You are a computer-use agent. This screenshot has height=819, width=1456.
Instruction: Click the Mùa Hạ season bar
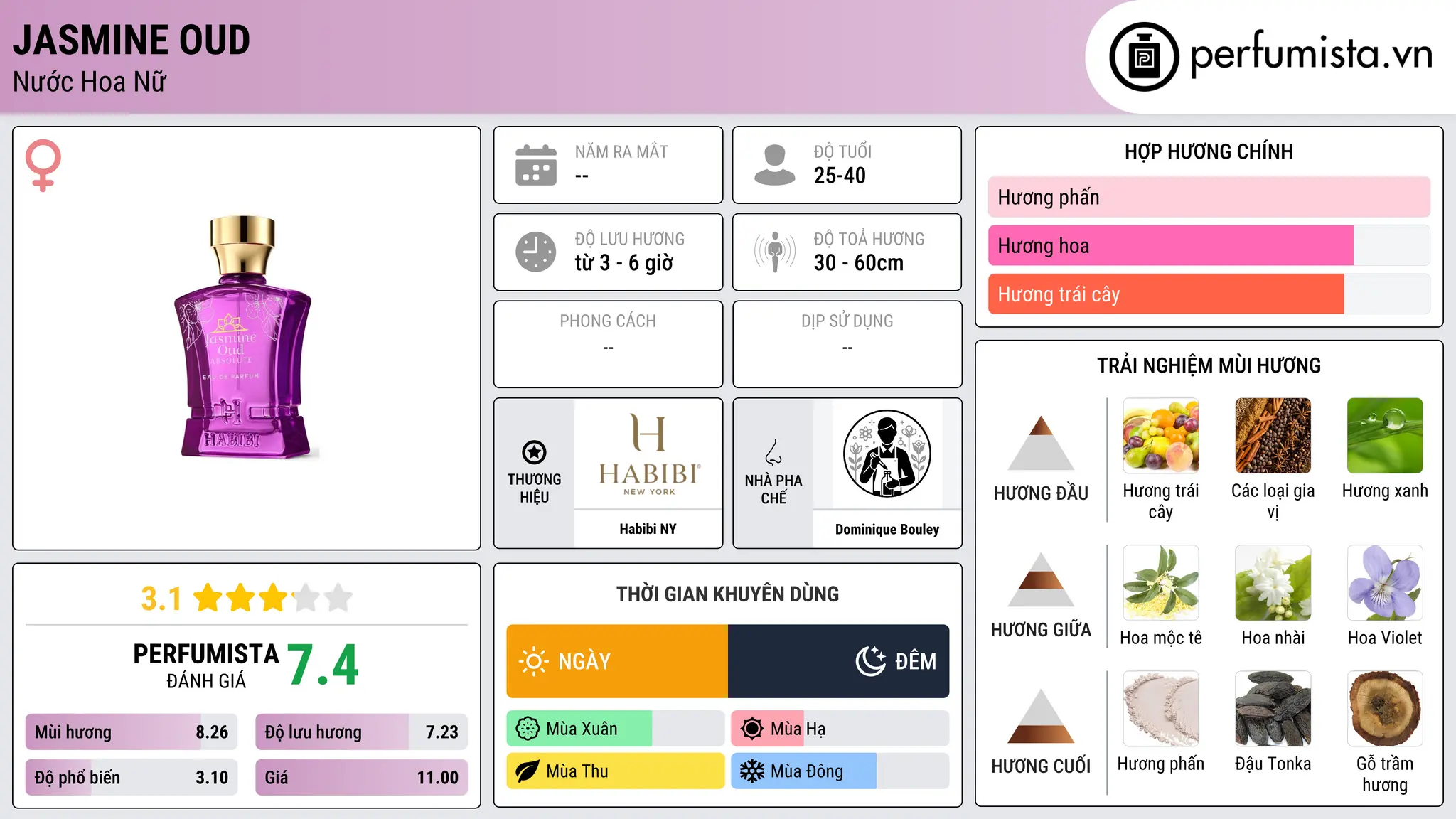point(840,729)
